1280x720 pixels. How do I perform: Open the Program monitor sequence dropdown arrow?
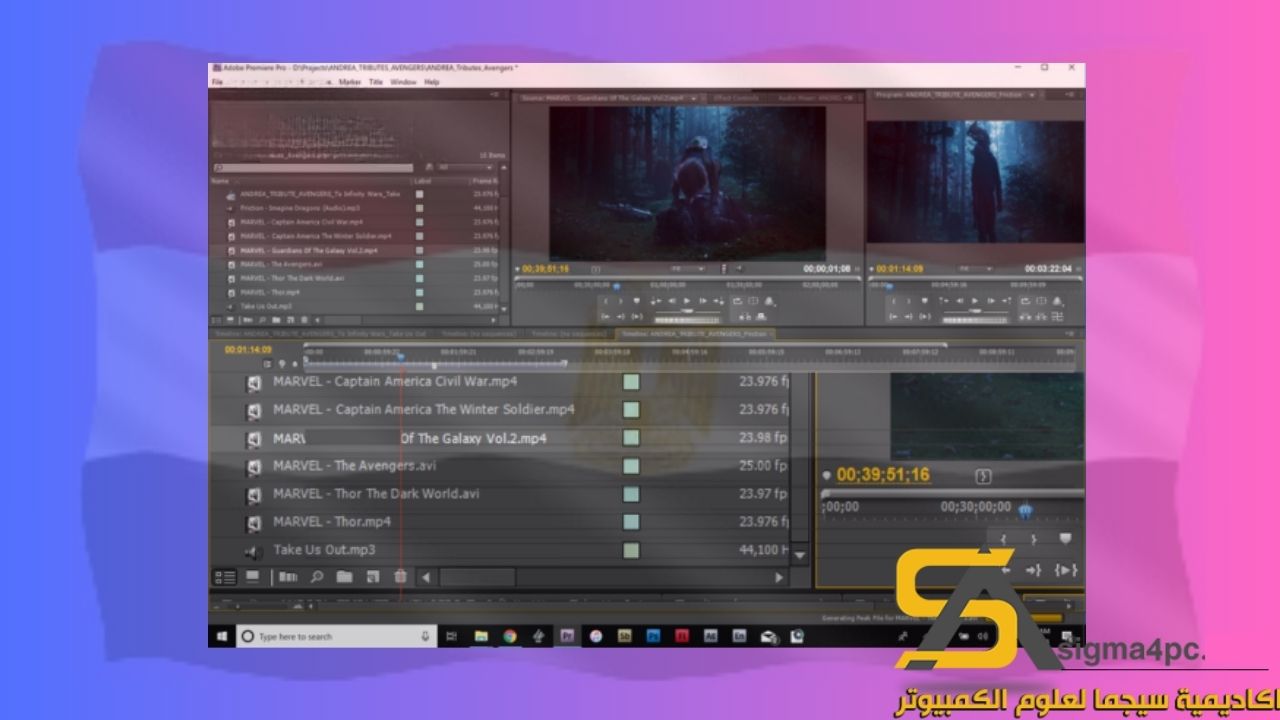tap(1030, 94)
